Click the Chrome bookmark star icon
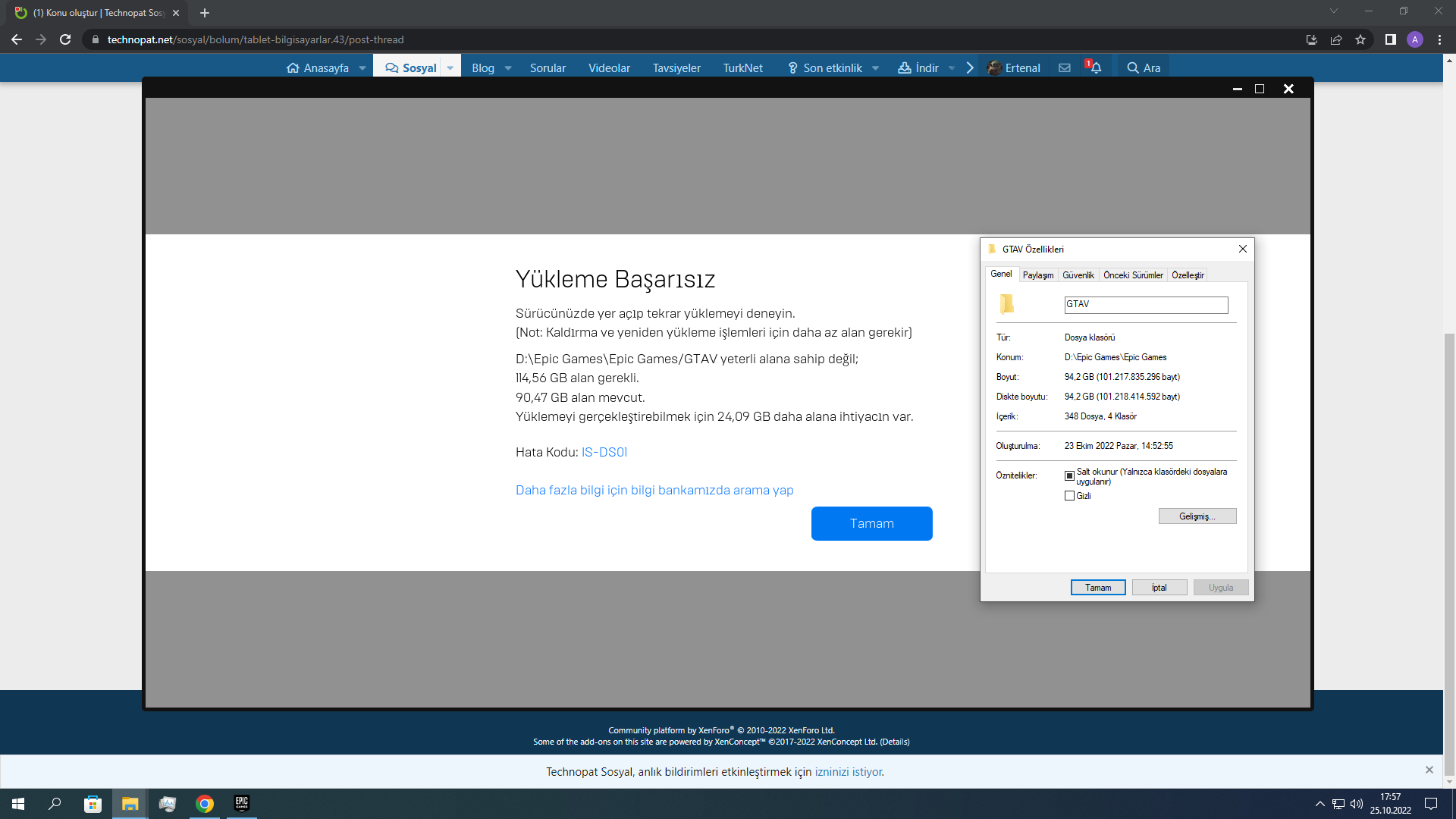Image resolution: width=1456 pixels, height=819 pixels. pos(1360,39)
